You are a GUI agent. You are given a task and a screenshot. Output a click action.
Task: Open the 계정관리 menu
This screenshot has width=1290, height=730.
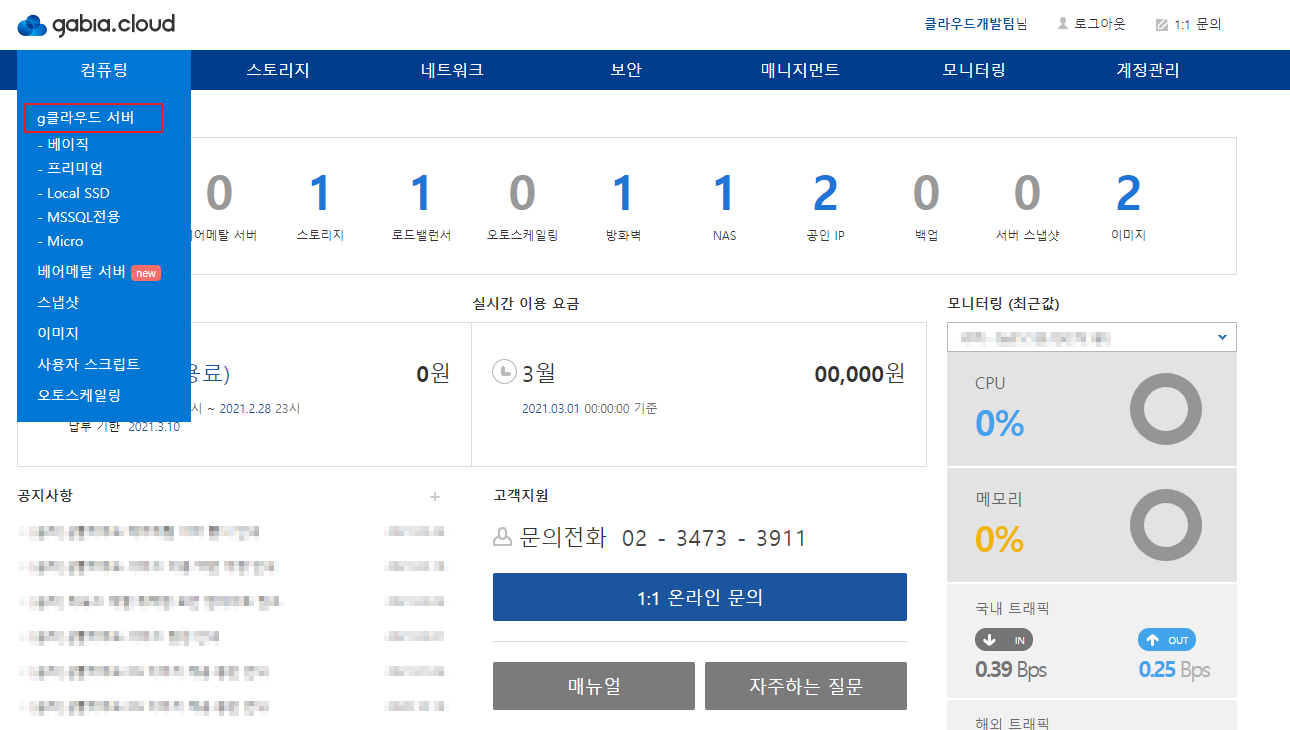1148,70
